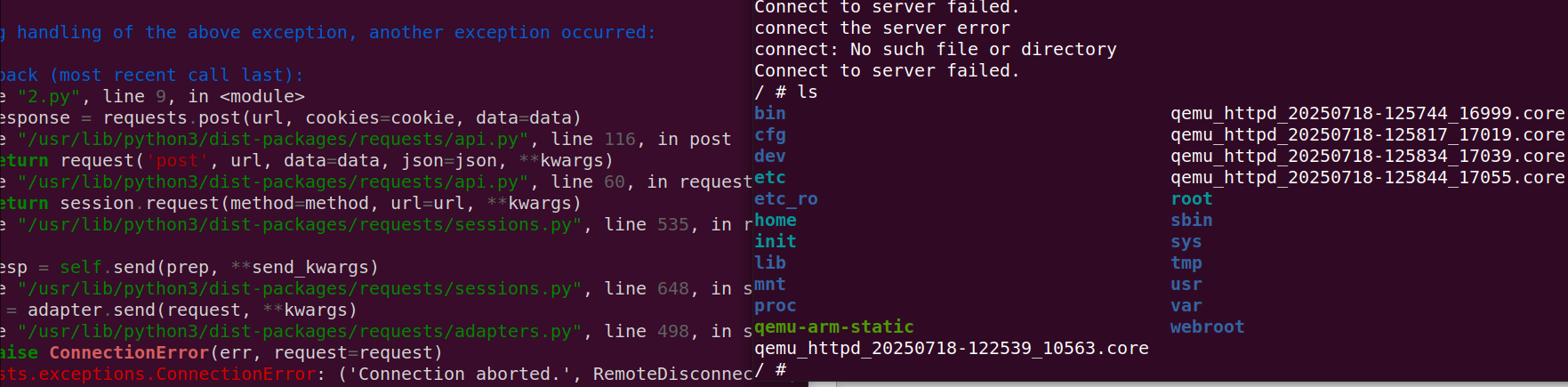The image size is (1568, 387).
Task: Click the 'webroot' directory name
Action: (x=1207, y=327)
